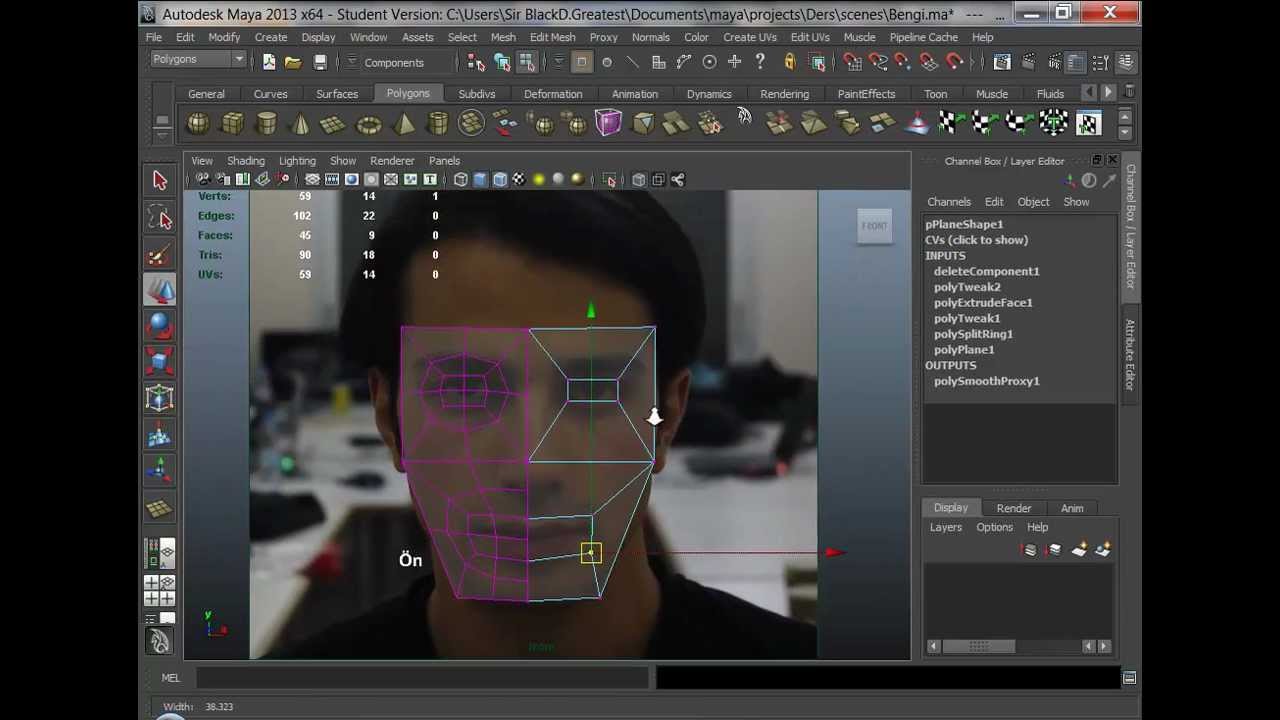Click the Open Scene folder icon
Screen dimensions: 1280x720
click(293, 62)
